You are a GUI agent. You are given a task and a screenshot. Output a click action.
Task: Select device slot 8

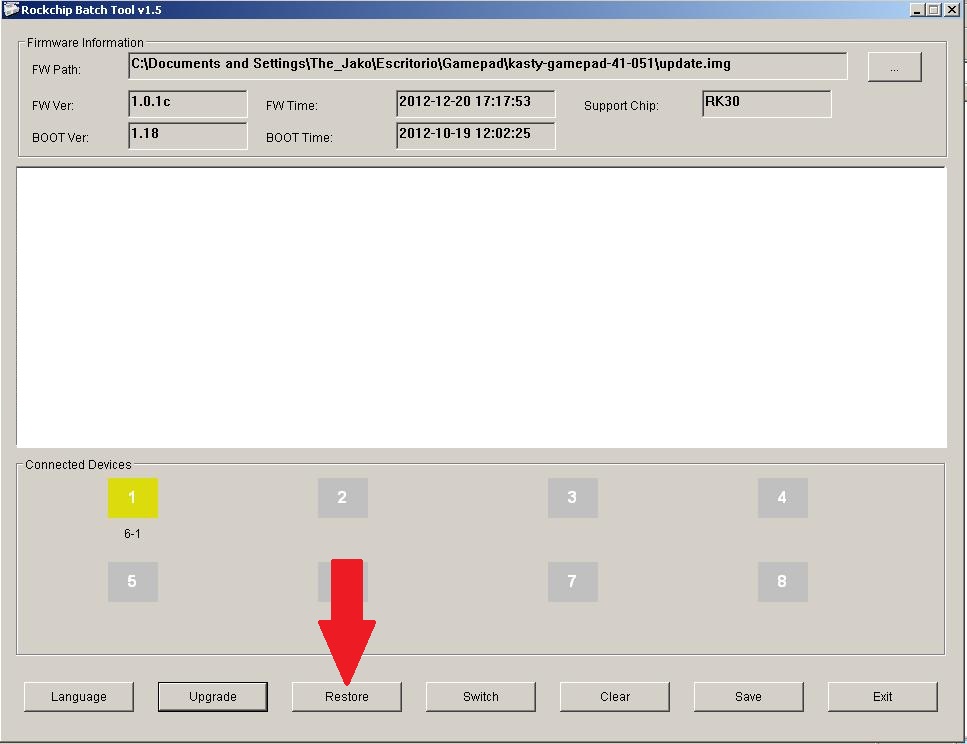click(x=783, y=581)
